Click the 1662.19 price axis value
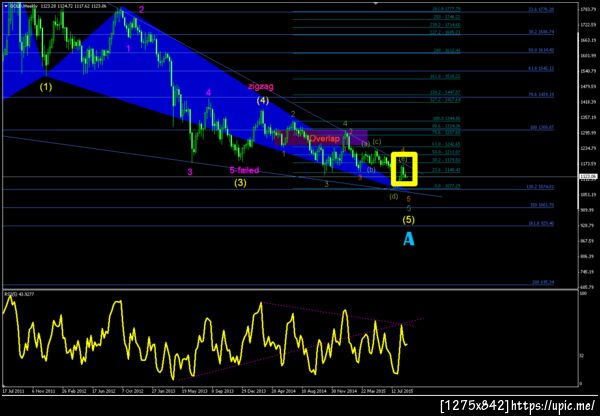This screenshot has height=416, width=600. pos(588,40)
